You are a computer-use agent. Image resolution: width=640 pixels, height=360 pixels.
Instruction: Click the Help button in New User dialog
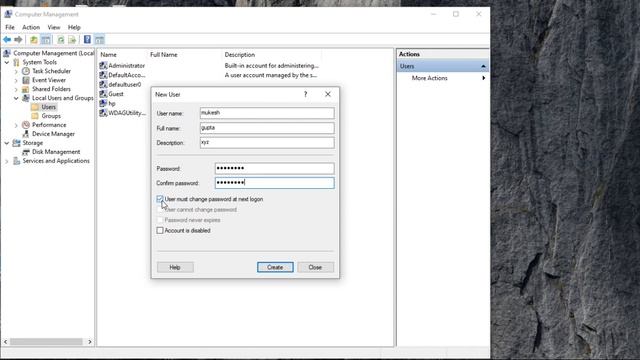point(175,267)
